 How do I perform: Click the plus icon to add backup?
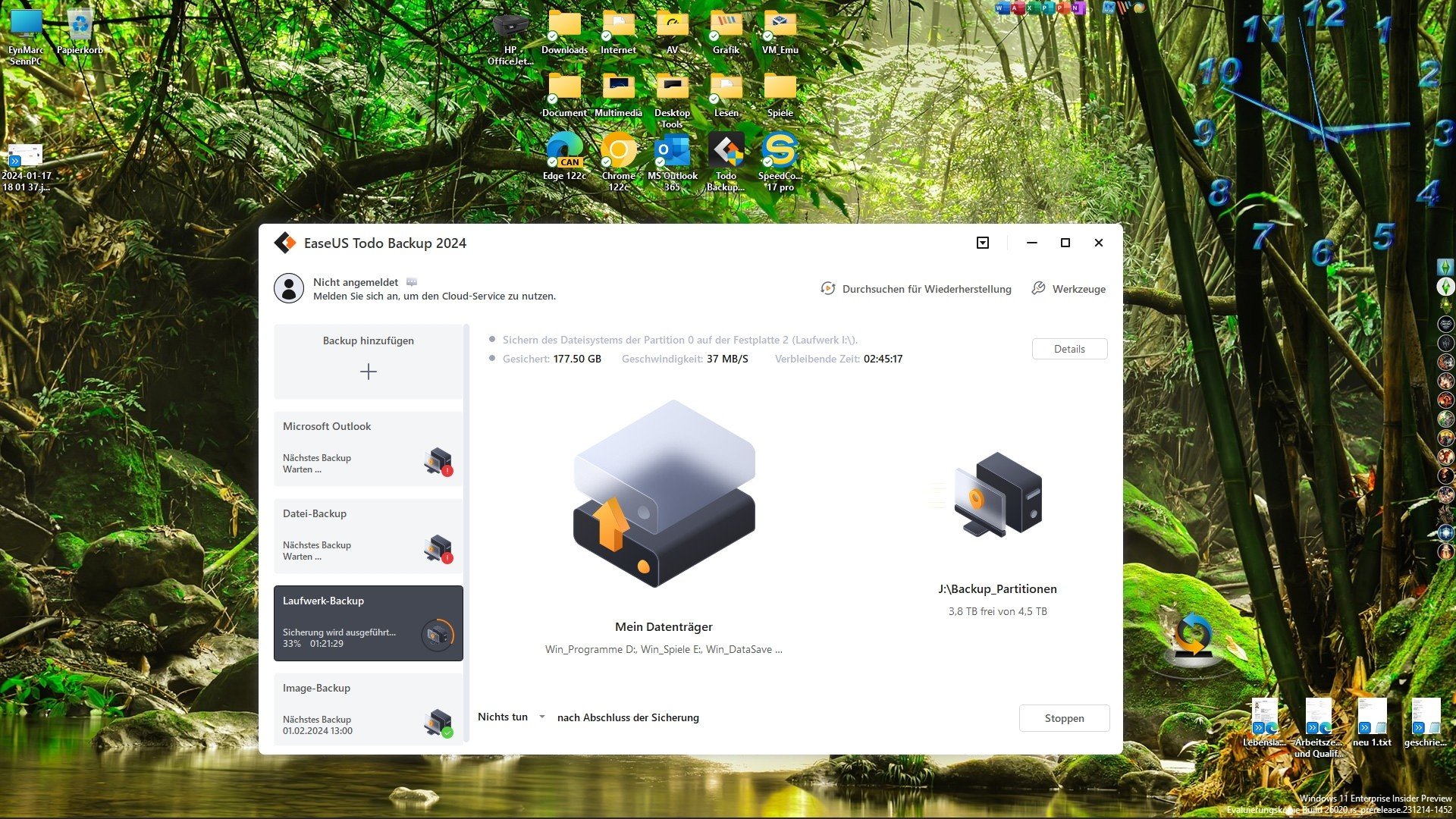click(x=368, y=372)
